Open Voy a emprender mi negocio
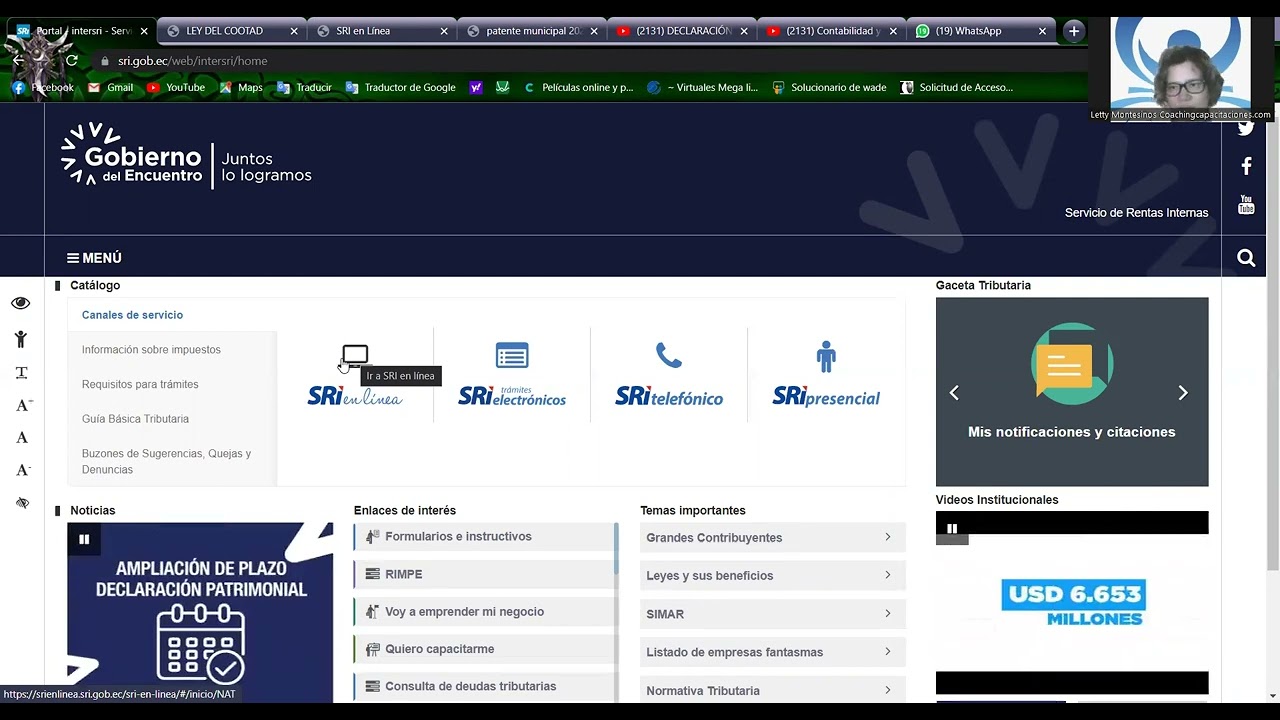This screenshot has height=720, width=1280. click(486, 612)
